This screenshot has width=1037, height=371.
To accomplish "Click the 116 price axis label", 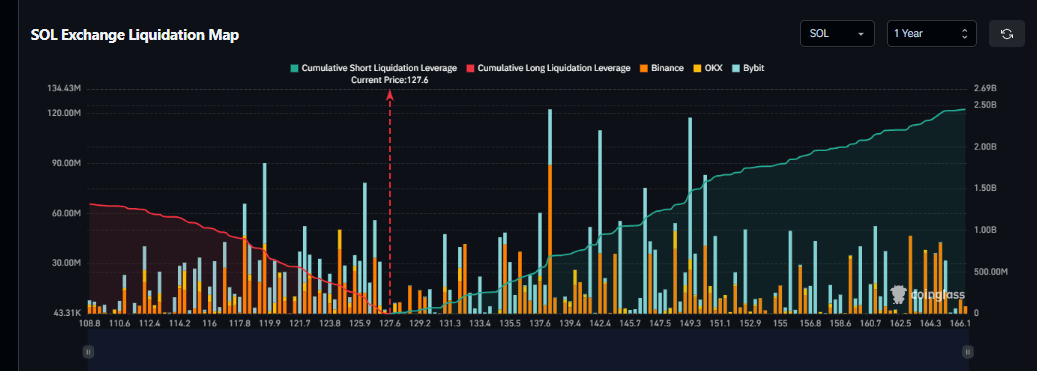I will [210, 323].
